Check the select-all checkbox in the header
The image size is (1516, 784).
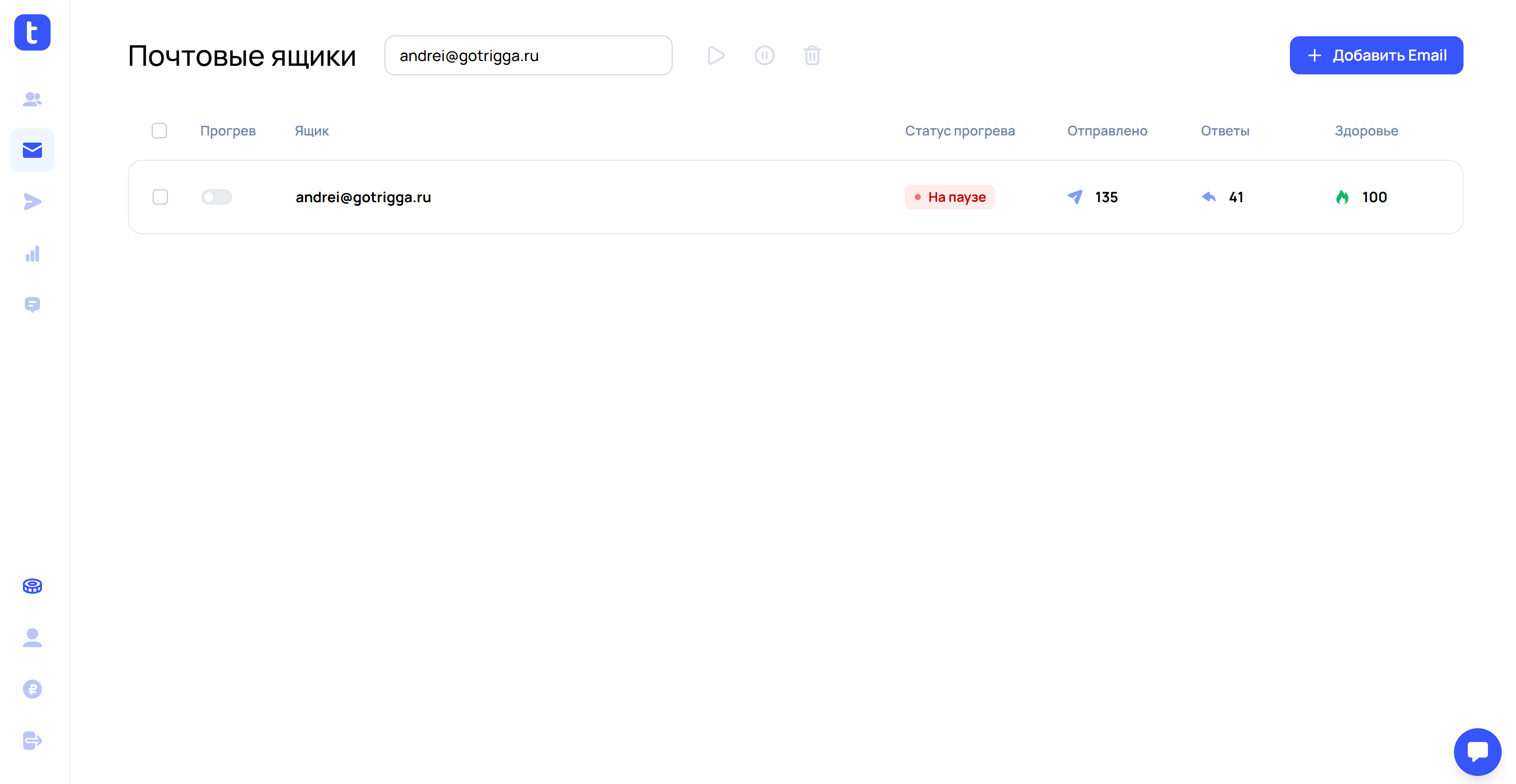[x=159, y=131]
